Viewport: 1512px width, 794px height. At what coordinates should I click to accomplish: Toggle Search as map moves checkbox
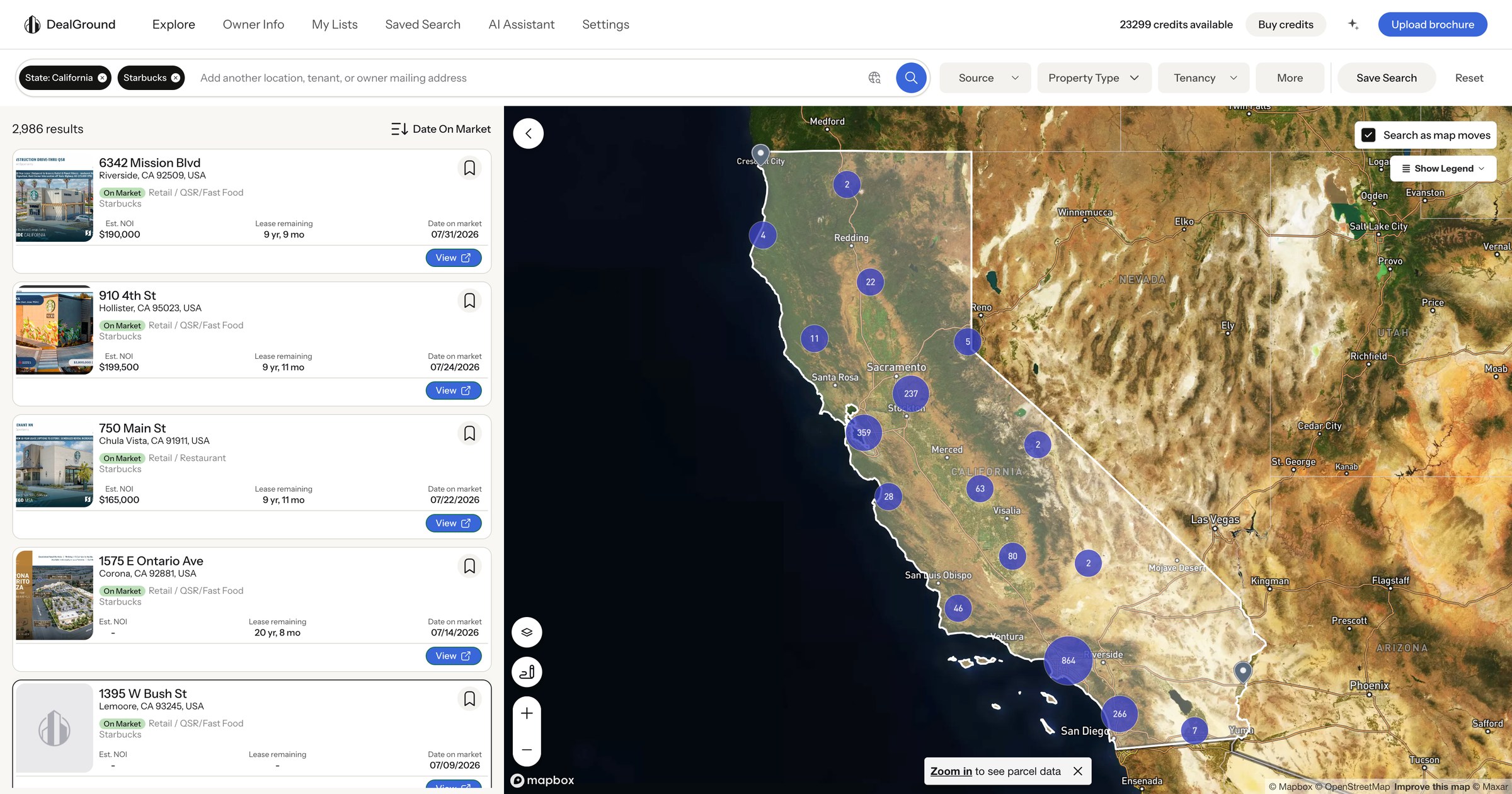(1368, 135)
